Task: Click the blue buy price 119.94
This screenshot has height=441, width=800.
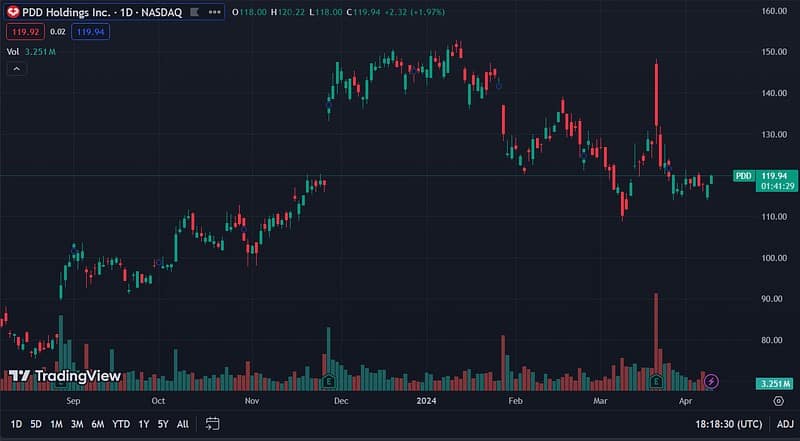Action: pos(93,32)
